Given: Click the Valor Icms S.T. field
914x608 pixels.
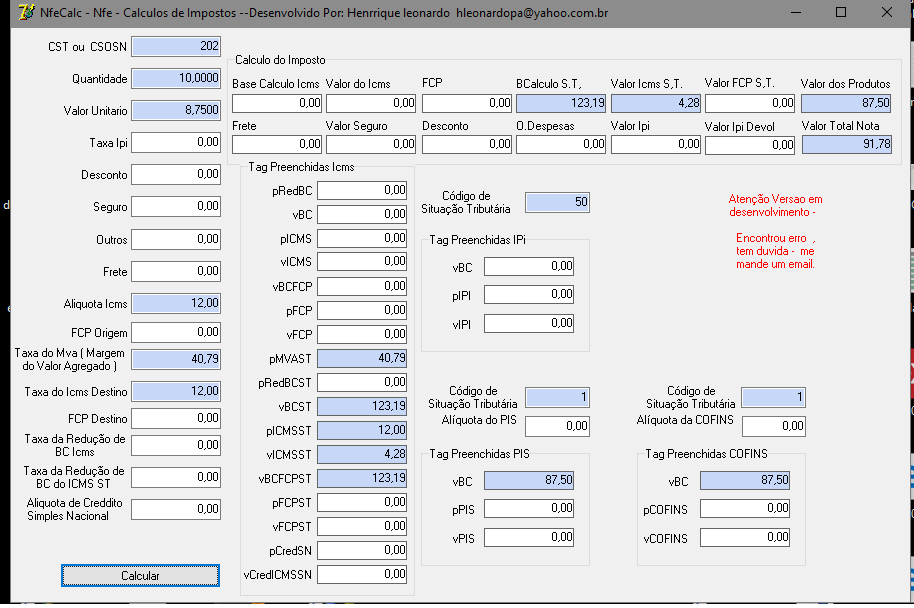Looking at the screenshot, I should (x=656, y=104).
